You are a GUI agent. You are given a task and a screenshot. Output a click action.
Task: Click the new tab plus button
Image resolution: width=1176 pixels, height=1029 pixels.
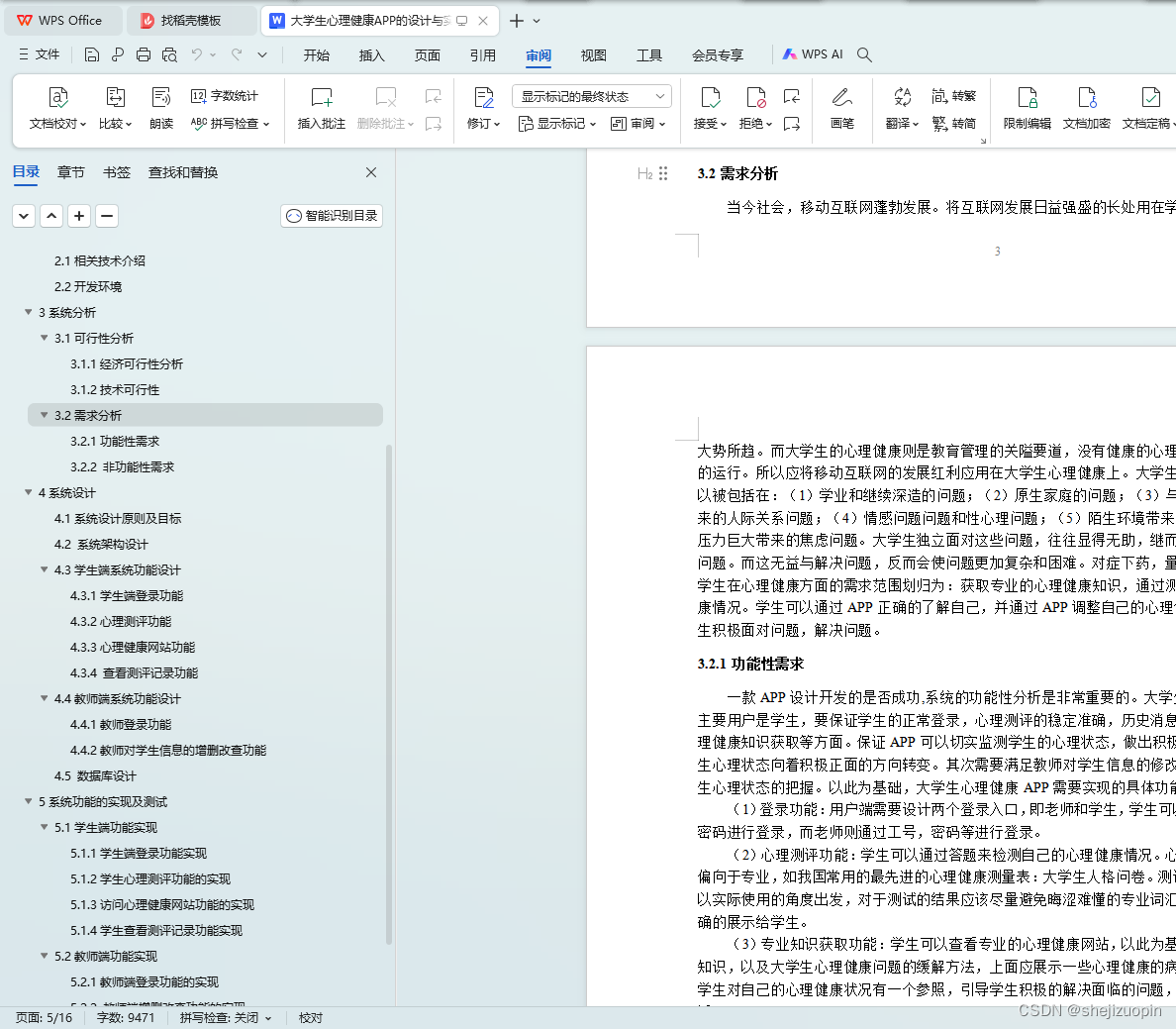click(x=516, y=21)
